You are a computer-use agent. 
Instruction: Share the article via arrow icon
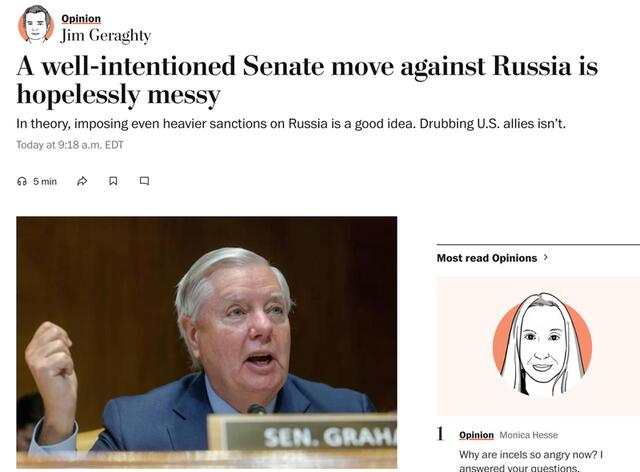pyautogui.click(x=82, y=181)
